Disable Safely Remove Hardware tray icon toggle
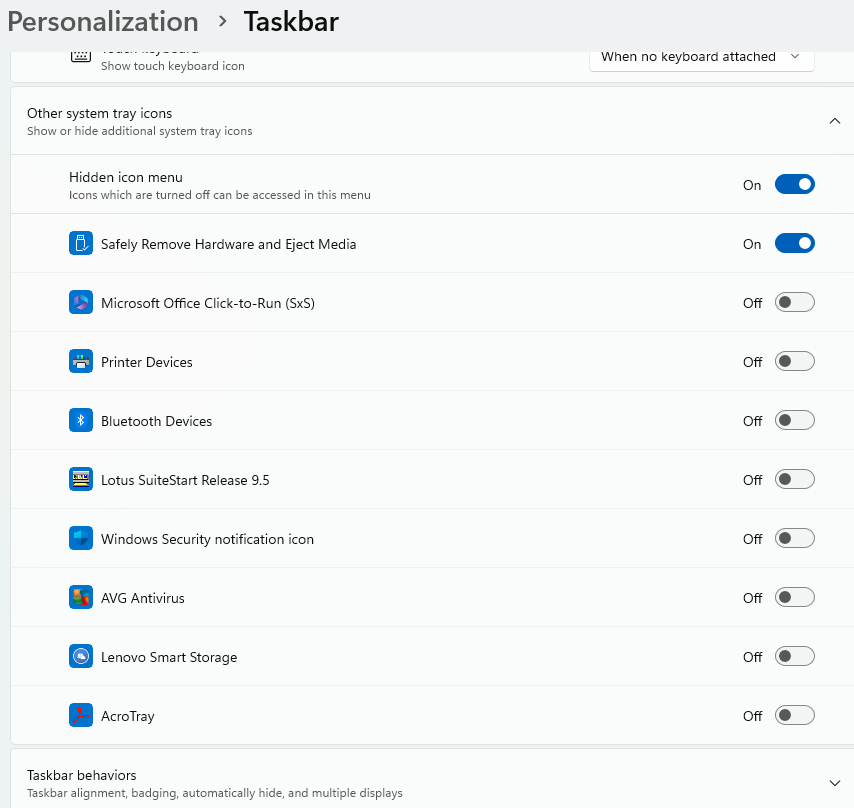Viewport: 854px width, 808px height. pos(795,243)
